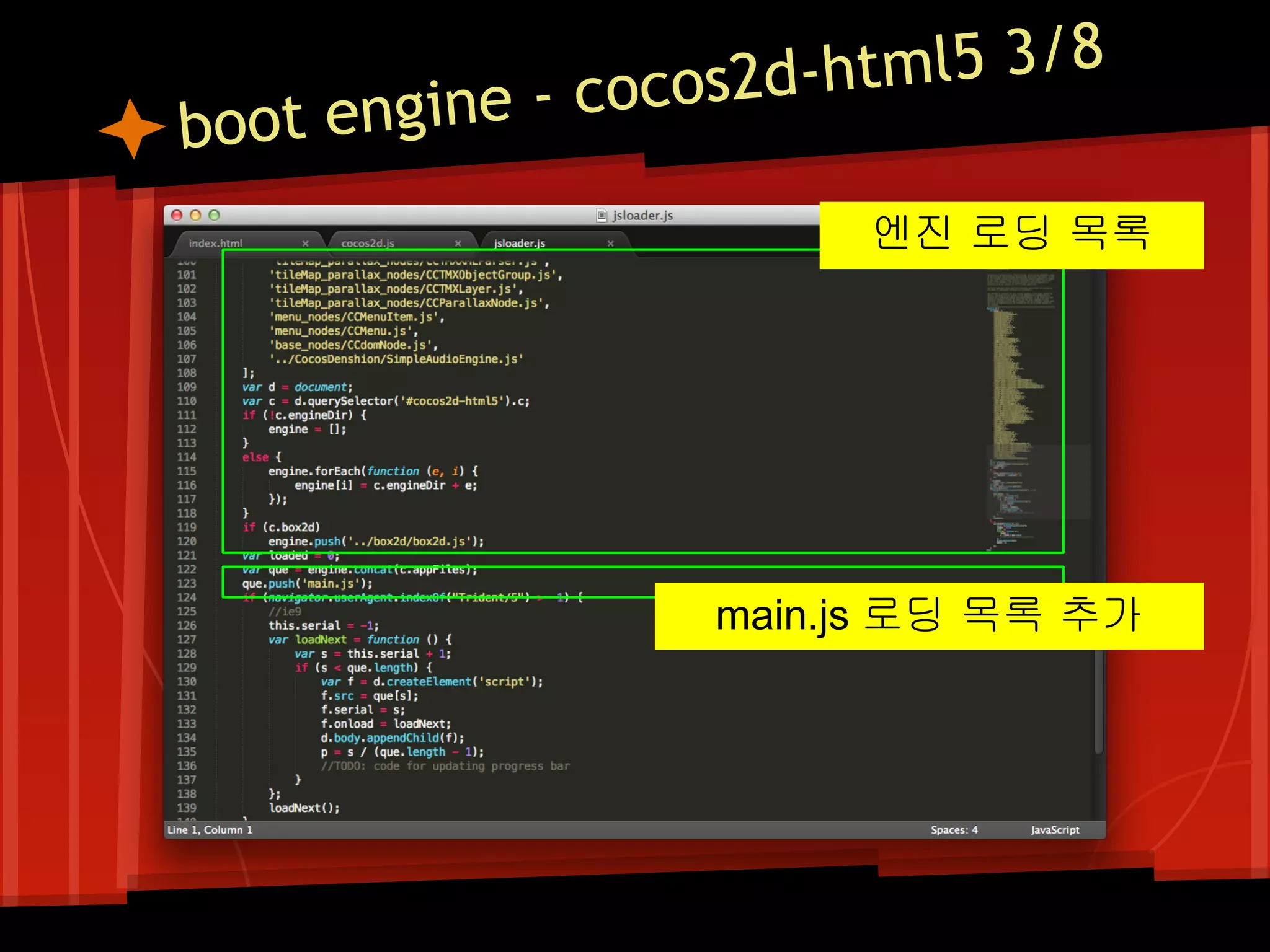Screen dimensions: 1270x952
Task: Click the '//TODO: code for updating progress bar' comment
Action: pyautogui.click(x=445, y=766)
